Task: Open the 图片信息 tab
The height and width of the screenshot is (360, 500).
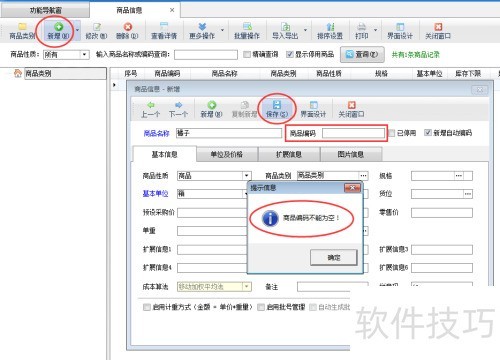Action: point(351,154)
